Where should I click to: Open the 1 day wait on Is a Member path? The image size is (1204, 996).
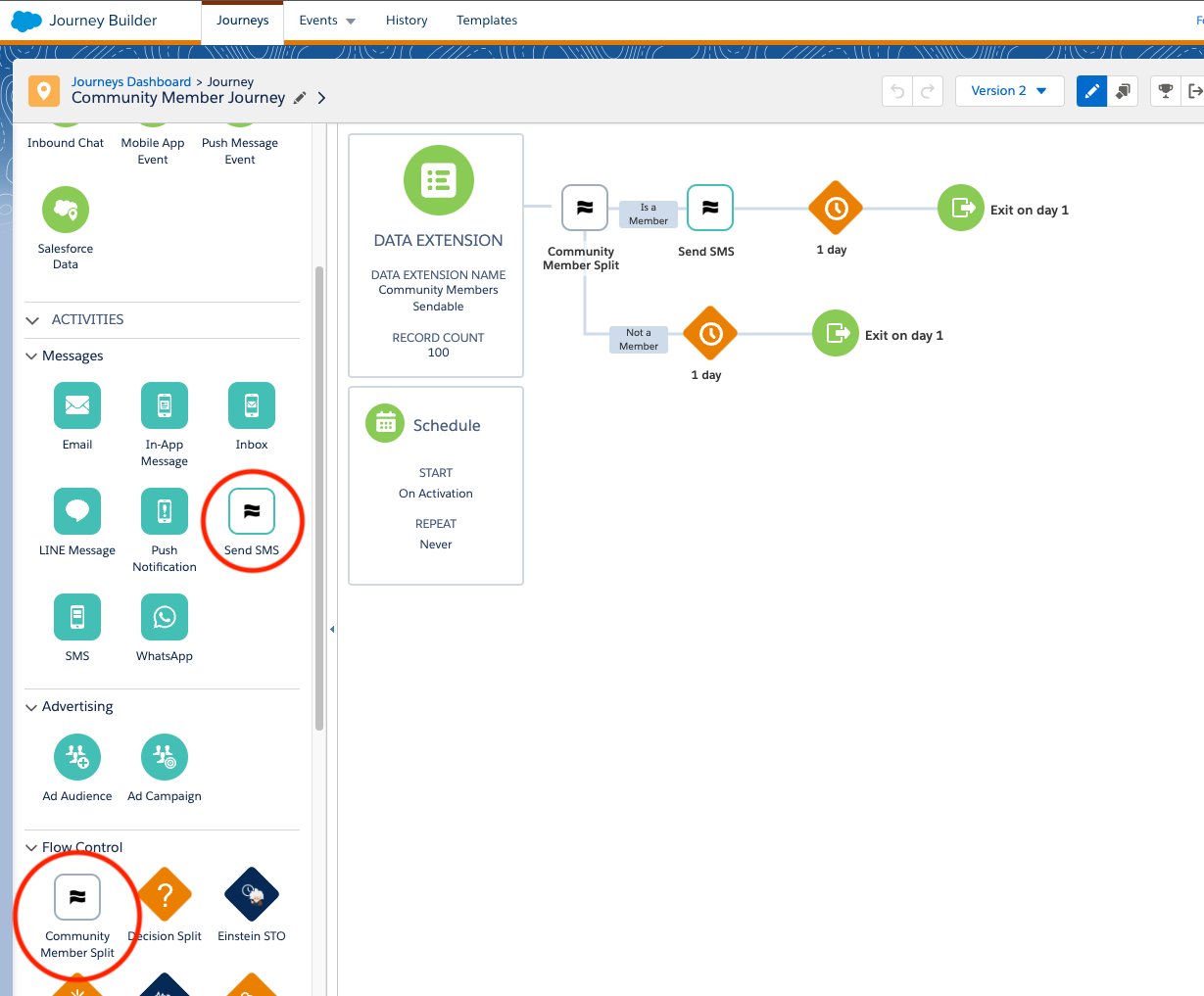point(836,208)
